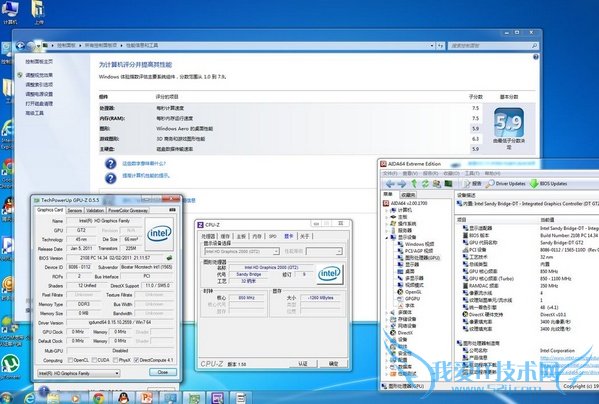Image resolution: width=599 pixels, height=404 pixels.
Task: Click Intel logo in CPU-Z window
Action: click(x=330, y=274)
